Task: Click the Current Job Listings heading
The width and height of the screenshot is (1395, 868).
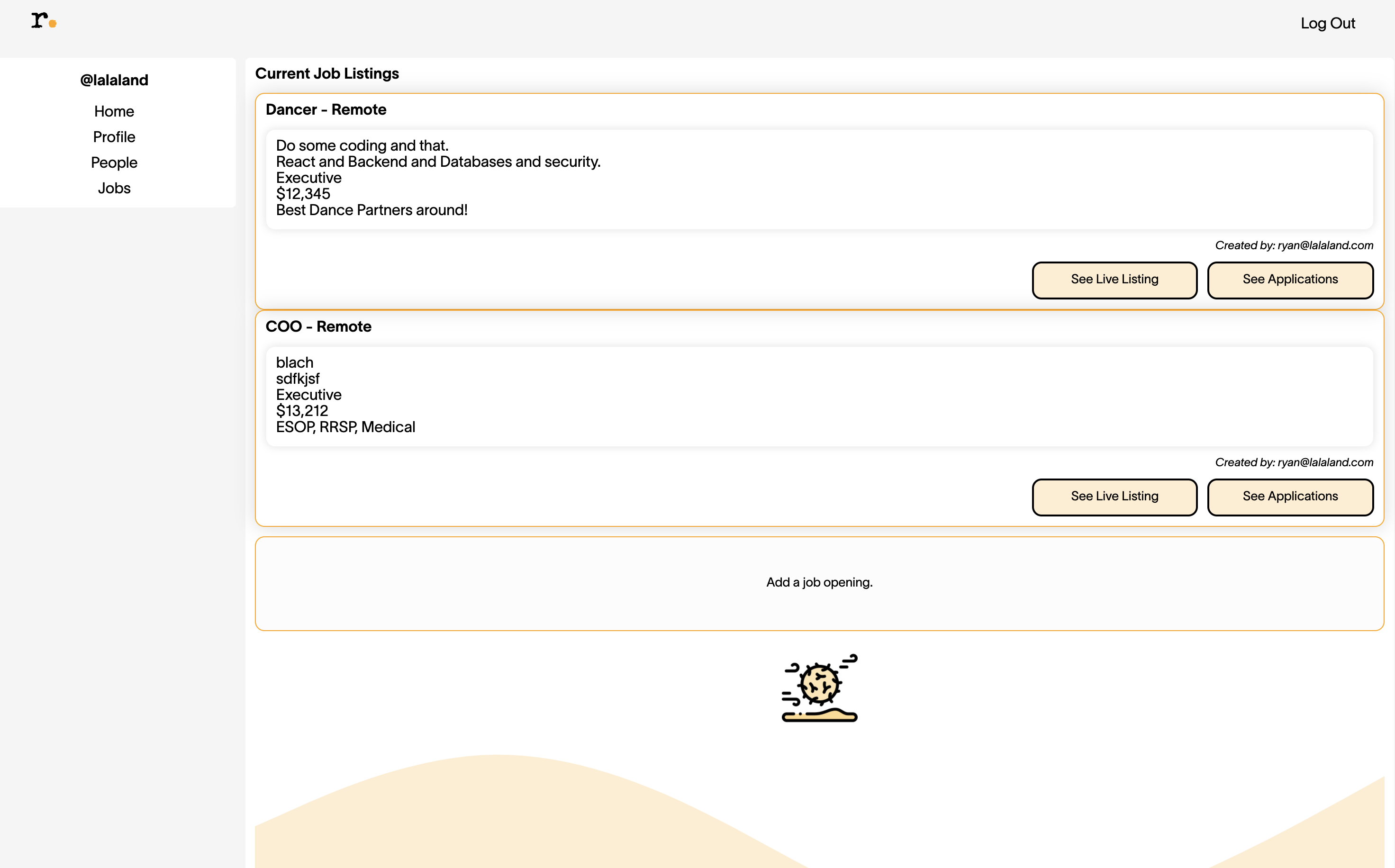Action: [x=326, y=73]
